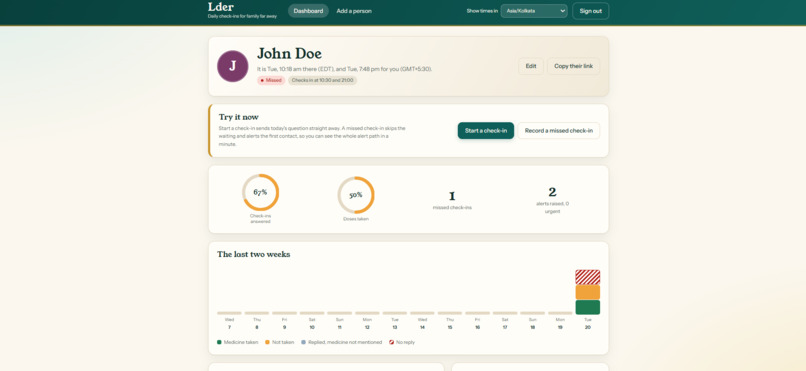The width and height of the screenshot is (806, 371).
Task: Click the Try it now heading
Action: click(x=239, y=117)
